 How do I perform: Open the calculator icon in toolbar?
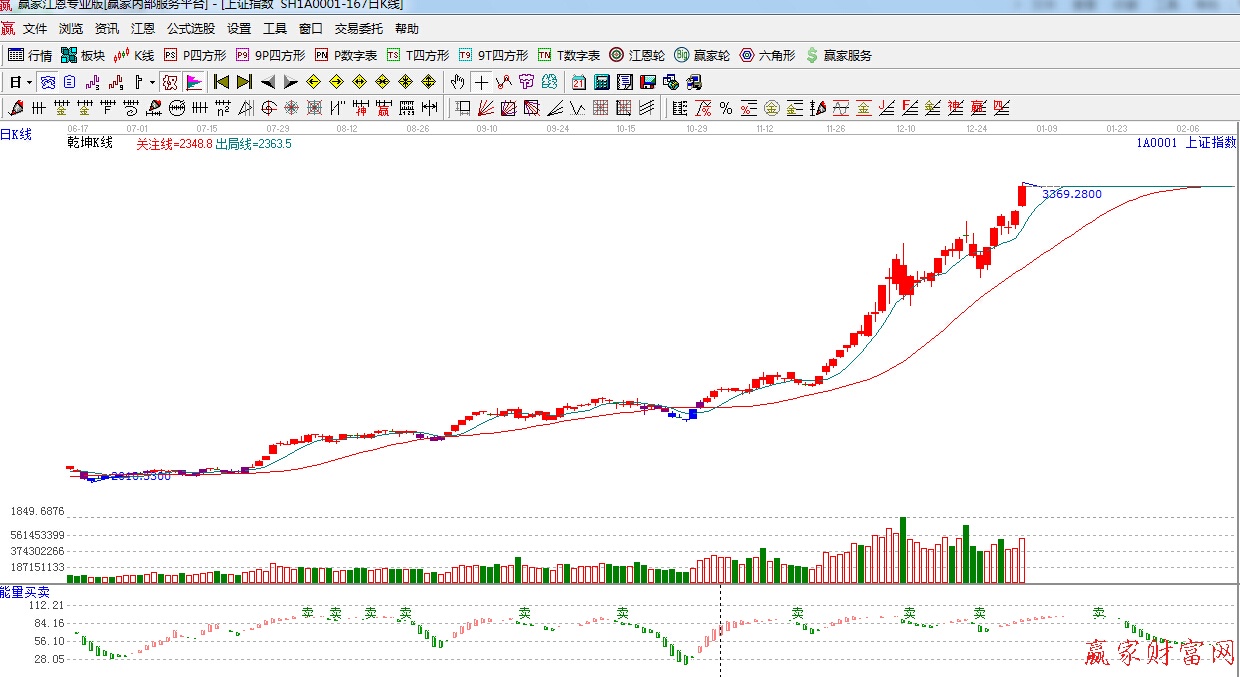click(x=602, y=82)
